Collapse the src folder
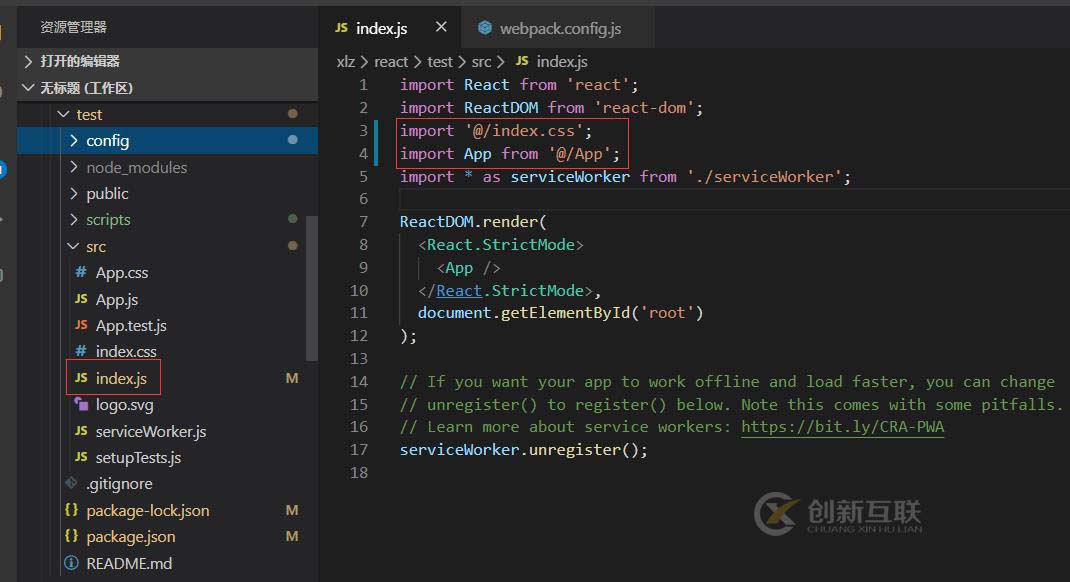This screenshot has width=1070, height=582. (x=74, y=246)
